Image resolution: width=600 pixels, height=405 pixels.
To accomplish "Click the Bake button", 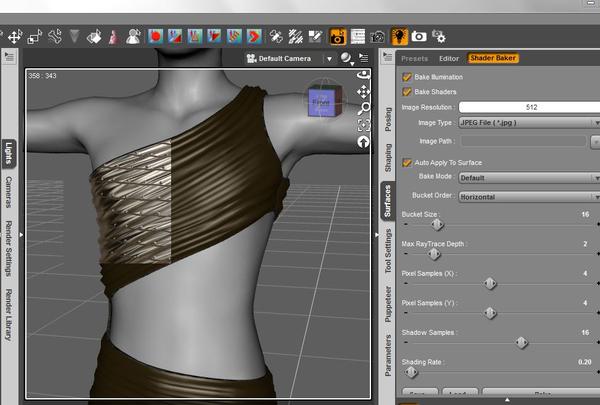I will click(541, 393).
